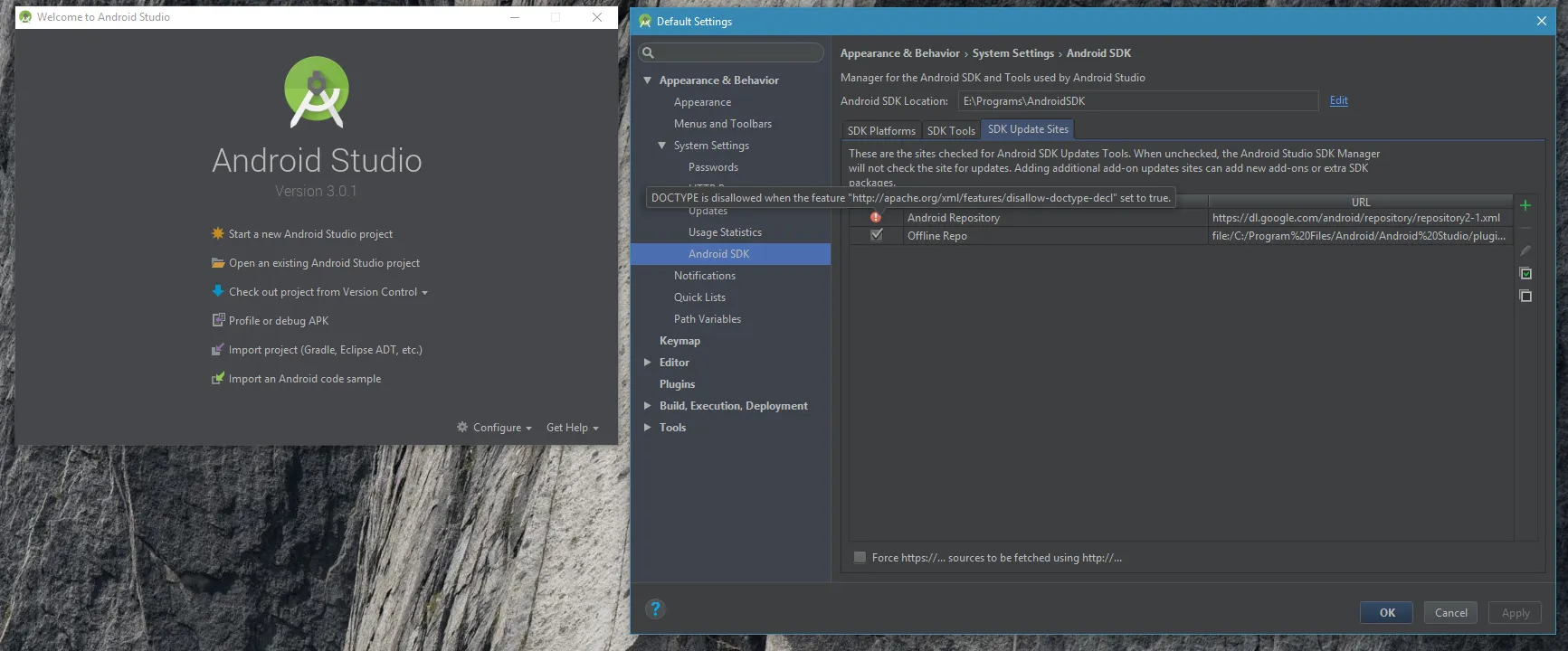Click the magnifier icon in the settings search
Viewport: 1568px width, 651px height.
(x=648, y=52)
